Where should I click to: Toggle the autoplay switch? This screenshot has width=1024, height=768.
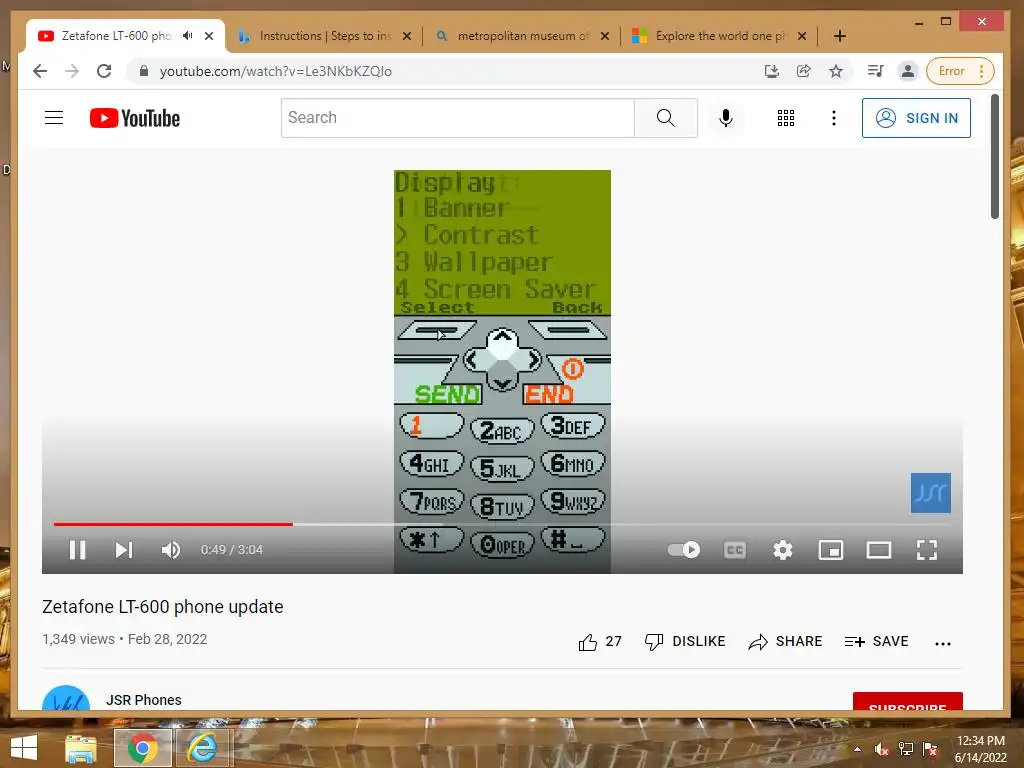pos(684,550)
